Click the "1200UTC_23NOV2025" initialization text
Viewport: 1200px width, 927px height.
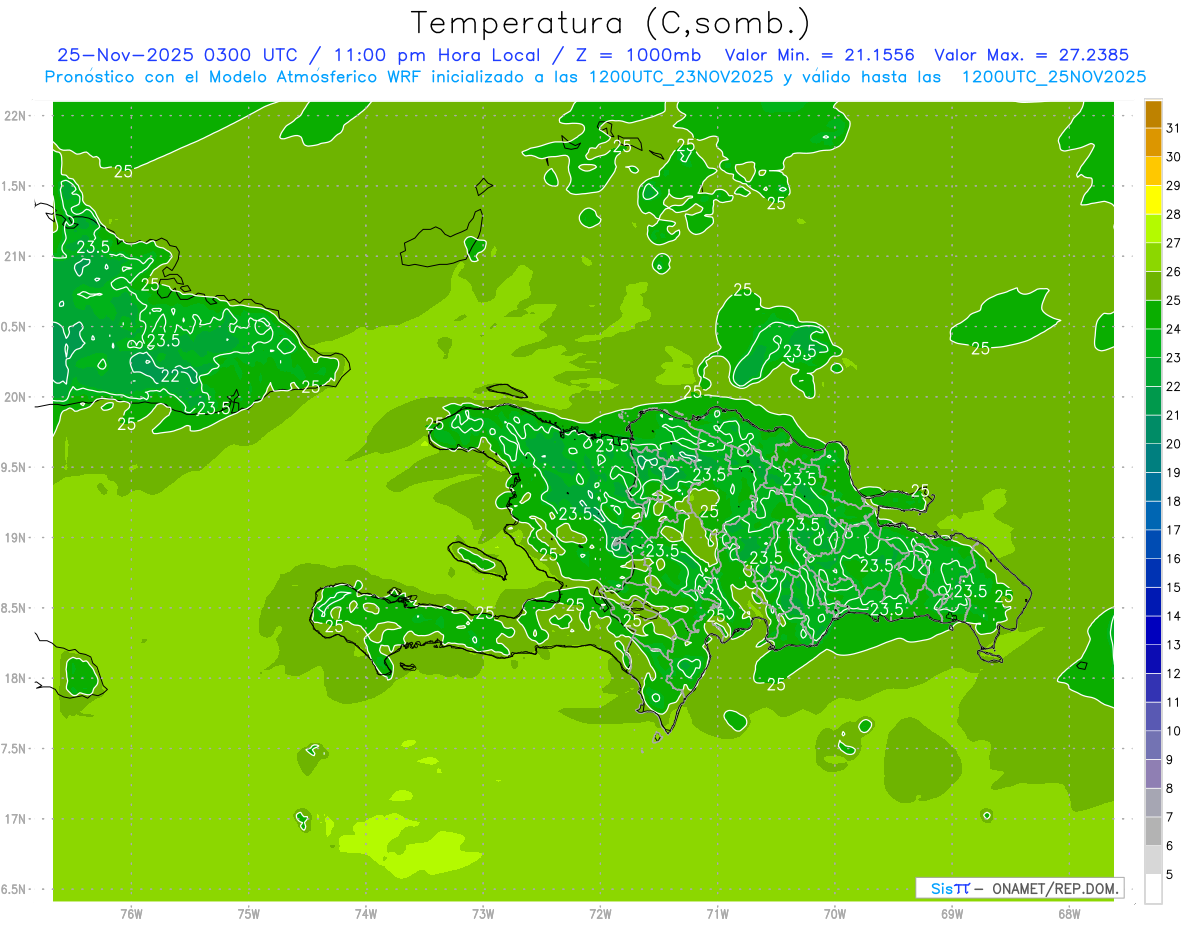point(678,77)
